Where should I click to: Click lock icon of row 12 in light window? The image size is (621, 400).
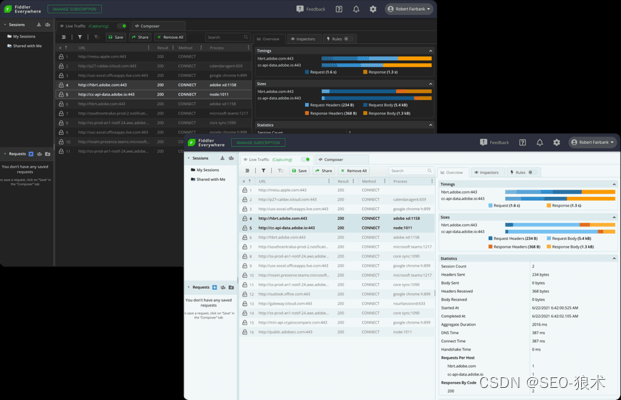[245, 294]
